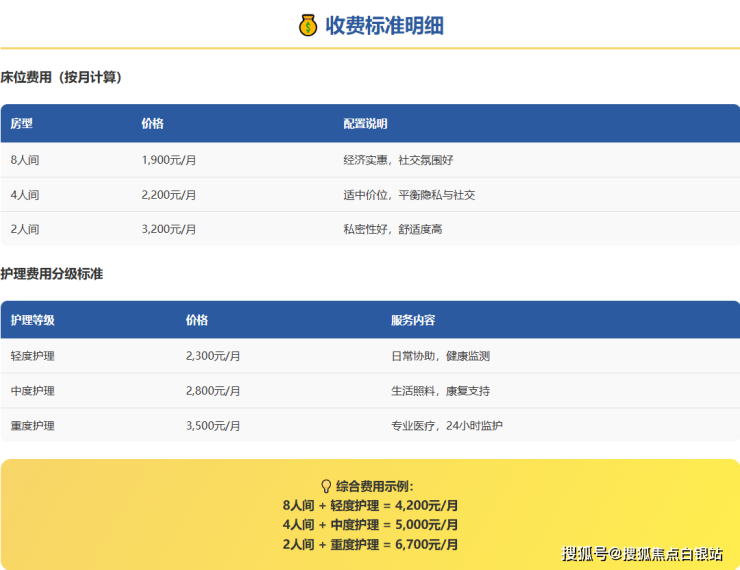This screenshot has width=740, height=570.
Task: Click the 搜狐号@搜狐焦点白银站 watermark
Action: [642, 554]
